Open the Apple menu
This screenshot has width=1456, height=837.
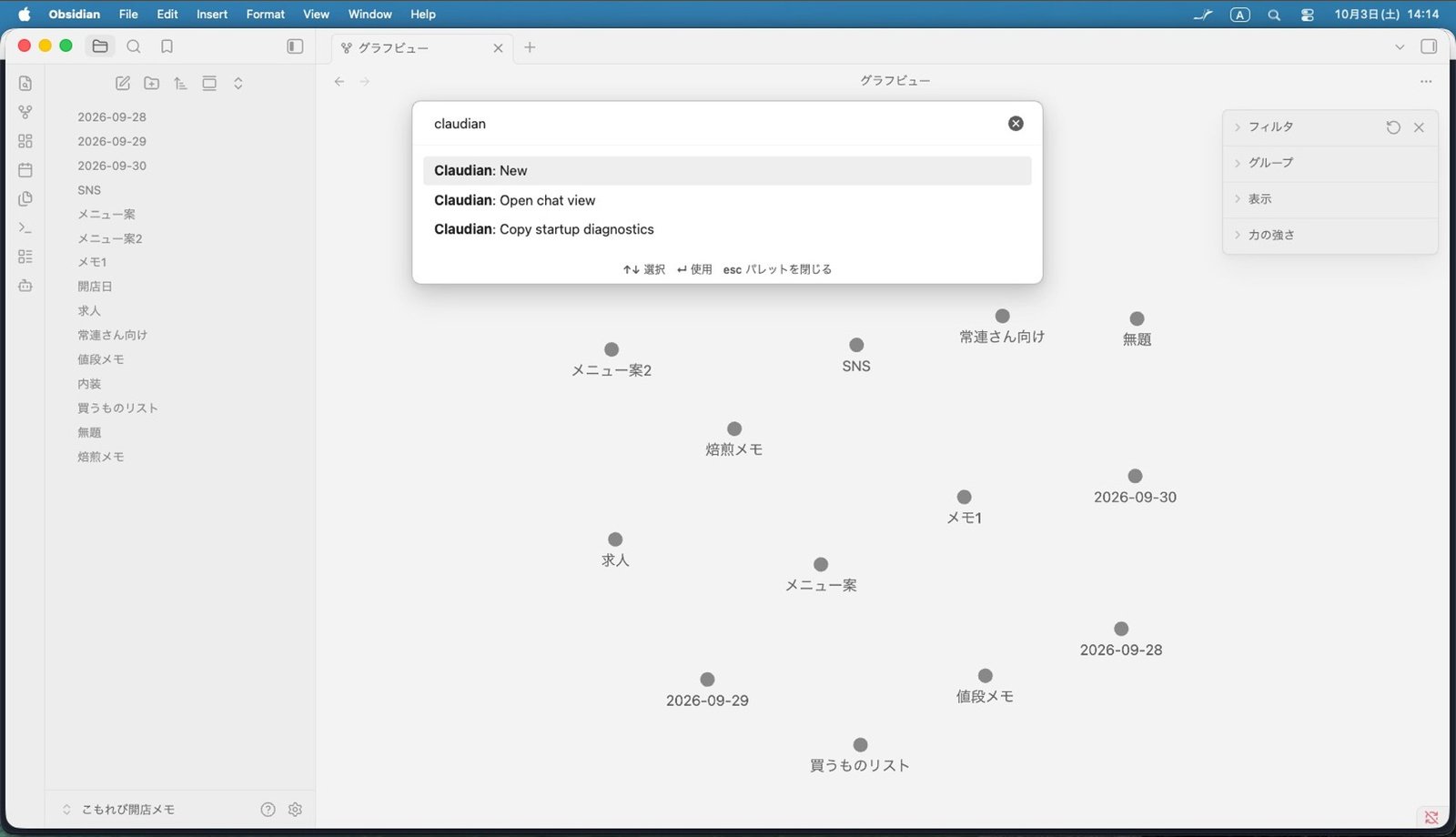pos(25,15)
